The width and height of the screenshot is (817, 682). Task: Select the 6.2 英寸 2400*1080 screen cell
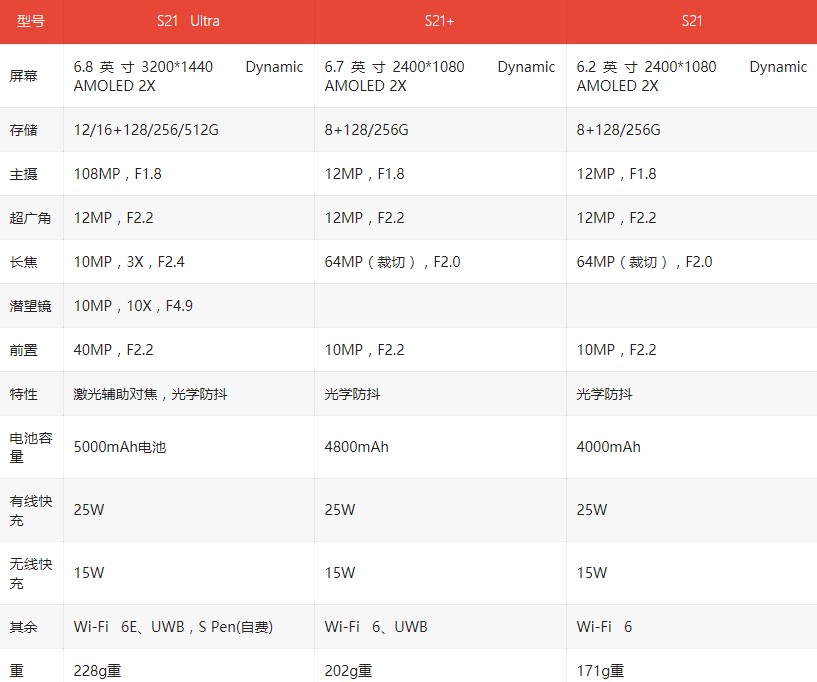click(691, 76)
